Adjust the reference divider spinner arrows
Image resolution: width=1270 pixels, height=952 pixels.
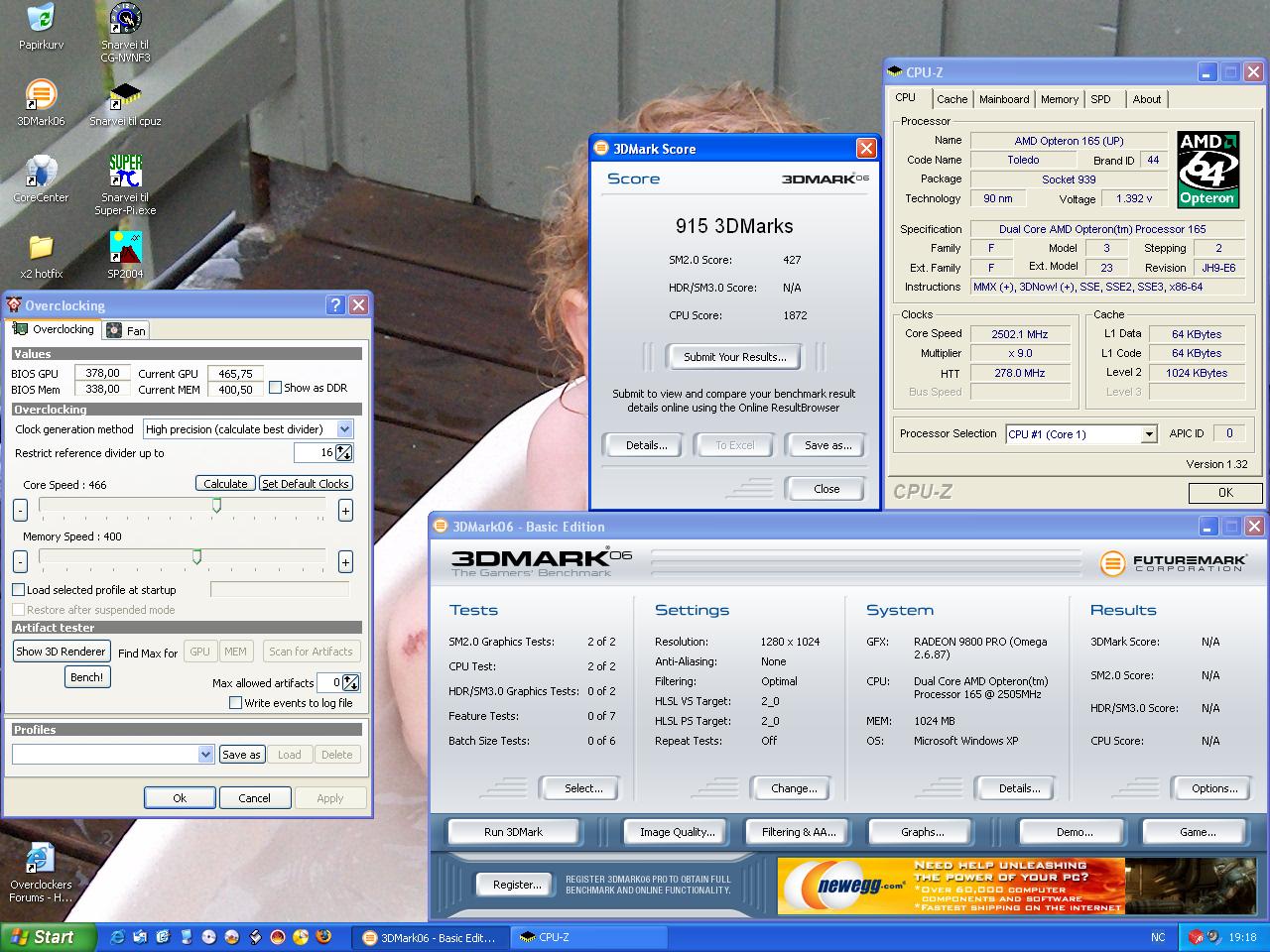point(343,453)
